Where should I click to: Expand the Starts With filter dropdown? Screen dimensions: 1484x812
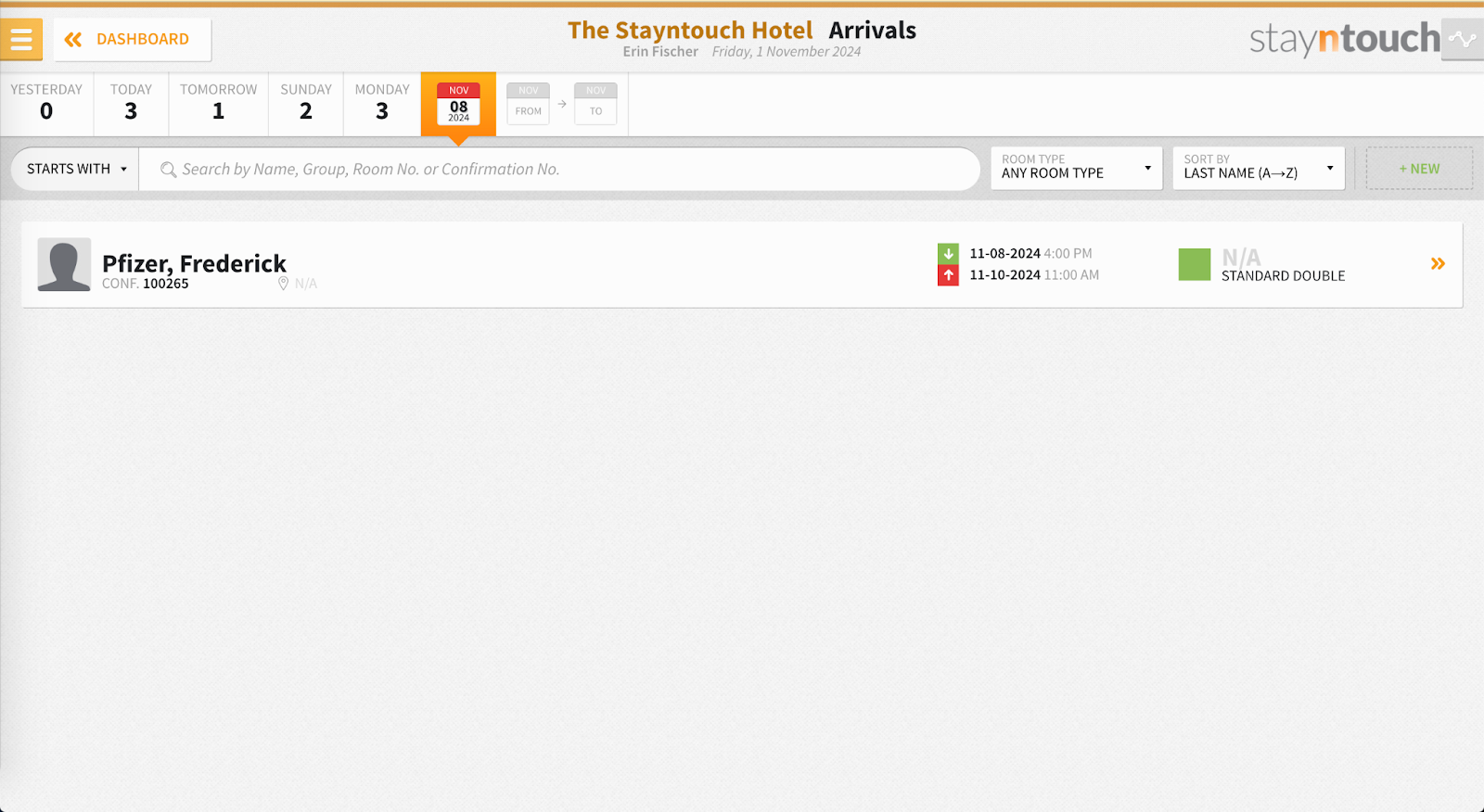75,170
